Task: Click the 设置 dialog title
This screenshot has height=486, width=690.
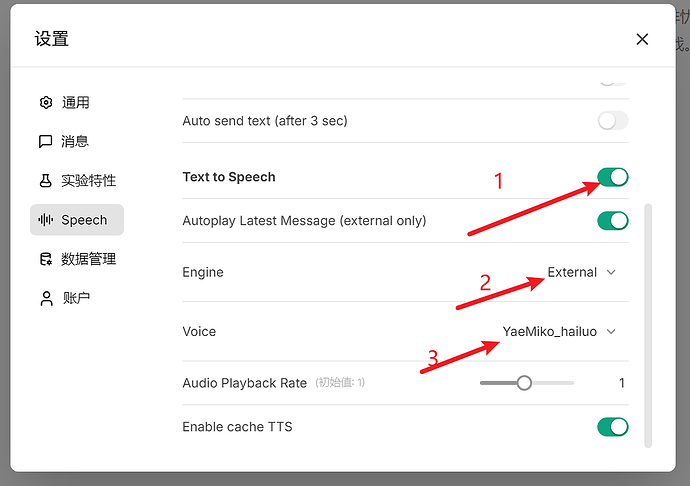Action: 51,39
